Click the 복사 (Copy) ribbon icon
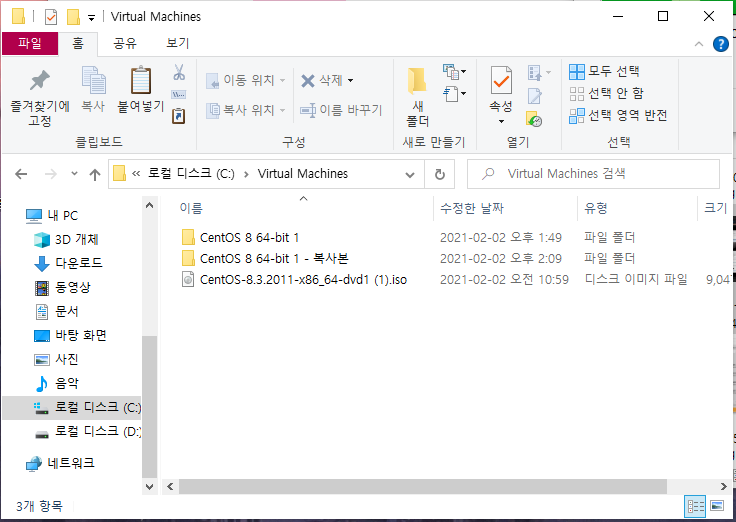The width and height of the screenshot is (736, 522). click(93, 89)
